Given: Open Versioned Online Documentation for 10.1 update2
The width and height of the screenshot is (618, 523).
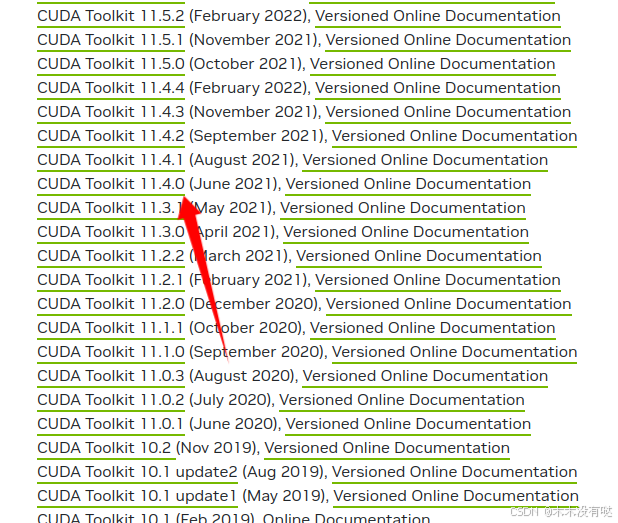Looking at the screenshot, I should 454,473.
